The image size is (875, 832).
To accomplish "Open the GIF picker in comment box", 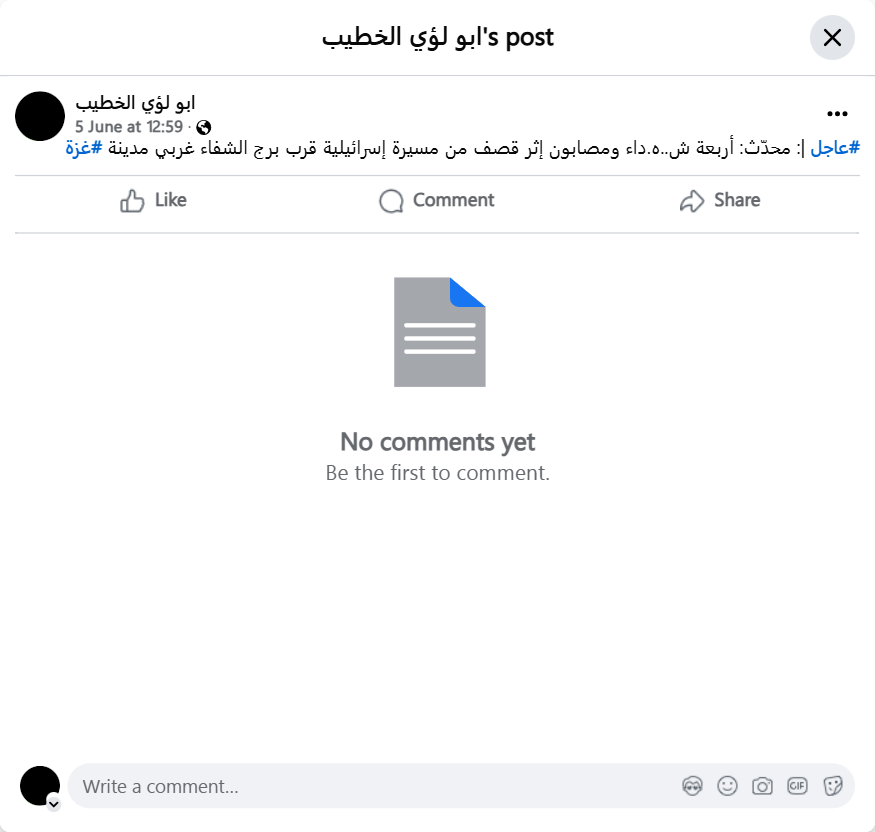I will pos(797,786).
